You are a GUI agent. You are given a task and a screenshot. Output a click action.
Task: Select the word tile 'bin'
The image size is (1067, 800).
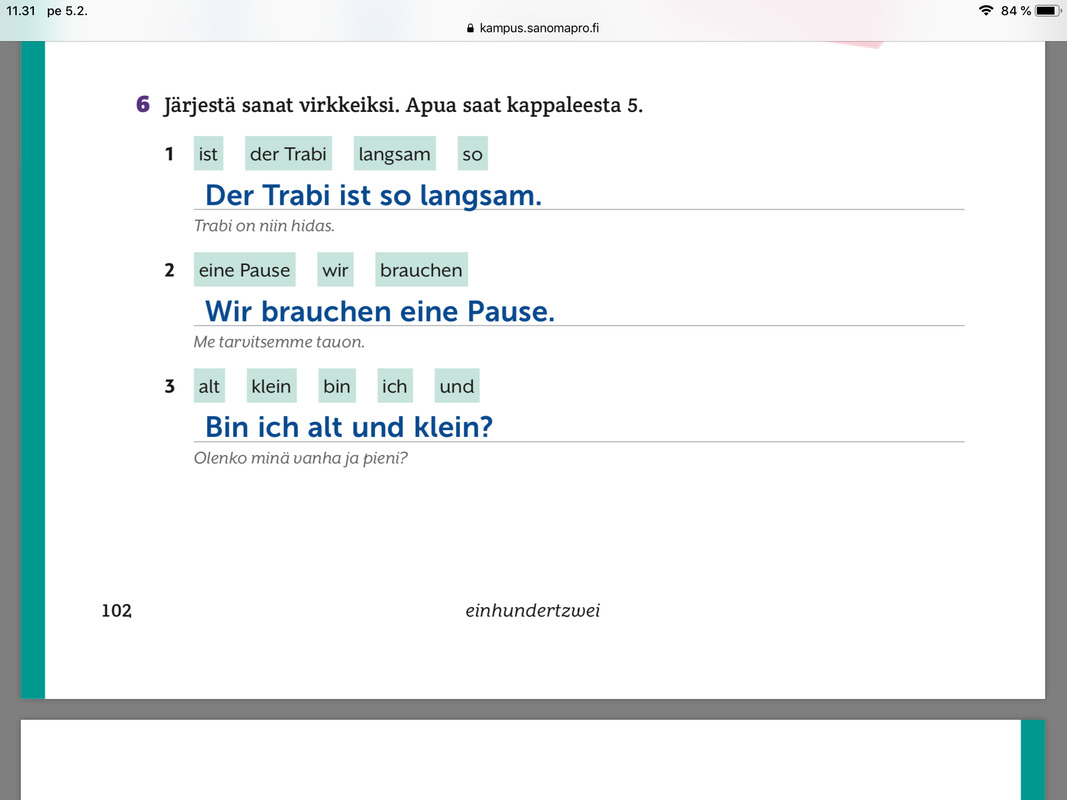337,386
